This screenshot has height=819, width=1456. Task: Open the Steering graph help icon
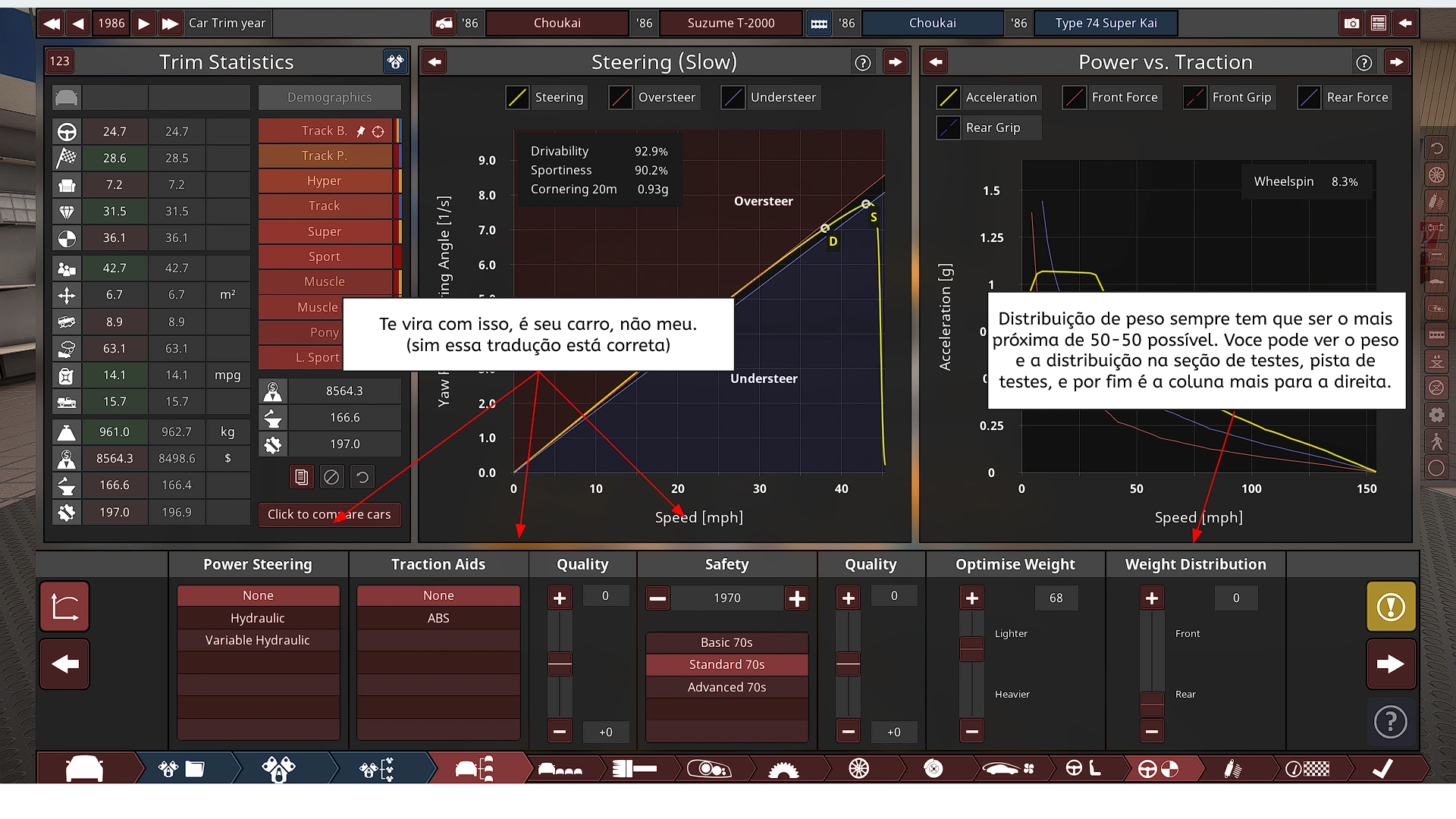[x=862, y=63]
